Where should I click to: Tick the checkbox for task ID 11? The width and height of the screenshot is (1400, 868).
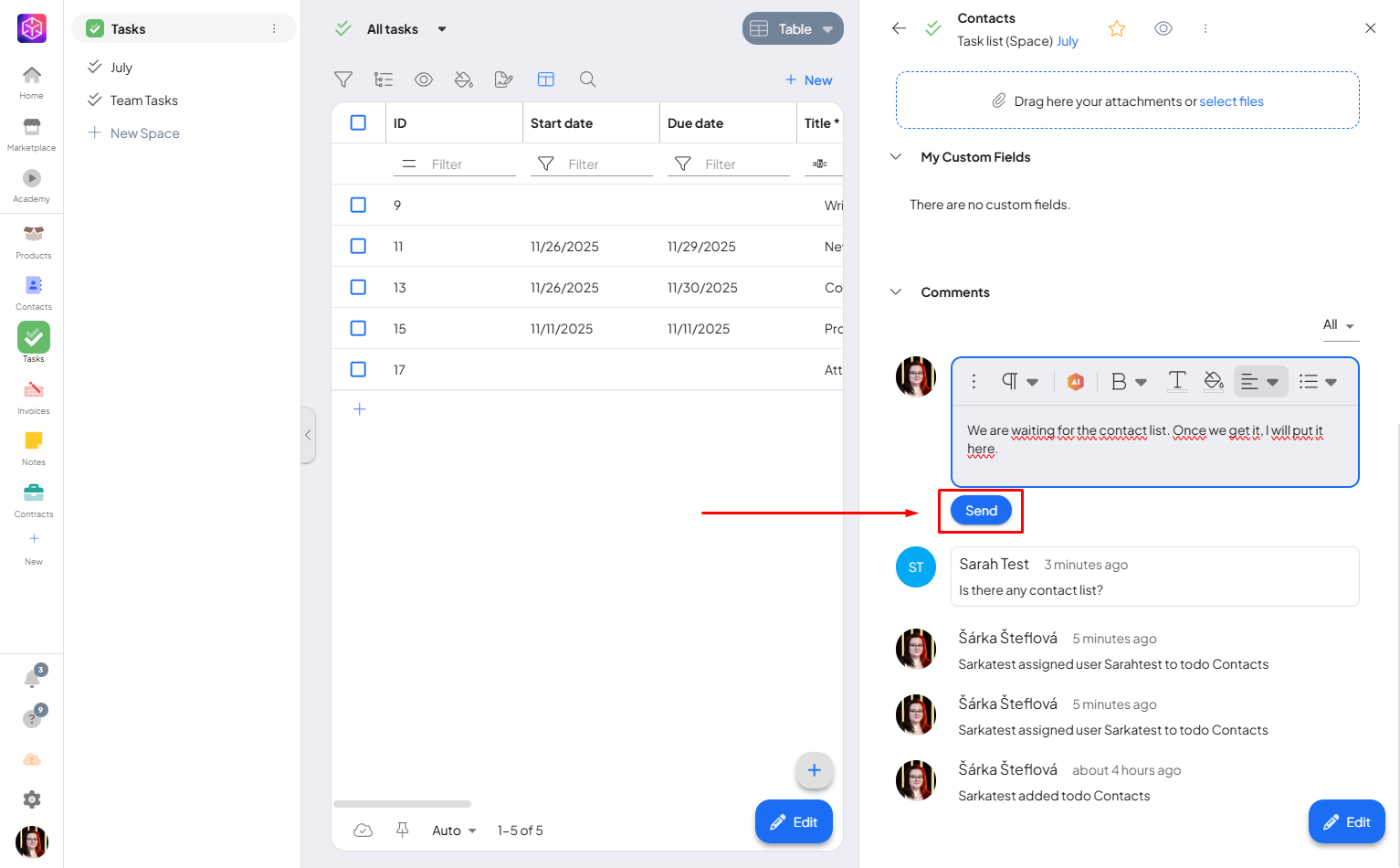coord(358,247)
